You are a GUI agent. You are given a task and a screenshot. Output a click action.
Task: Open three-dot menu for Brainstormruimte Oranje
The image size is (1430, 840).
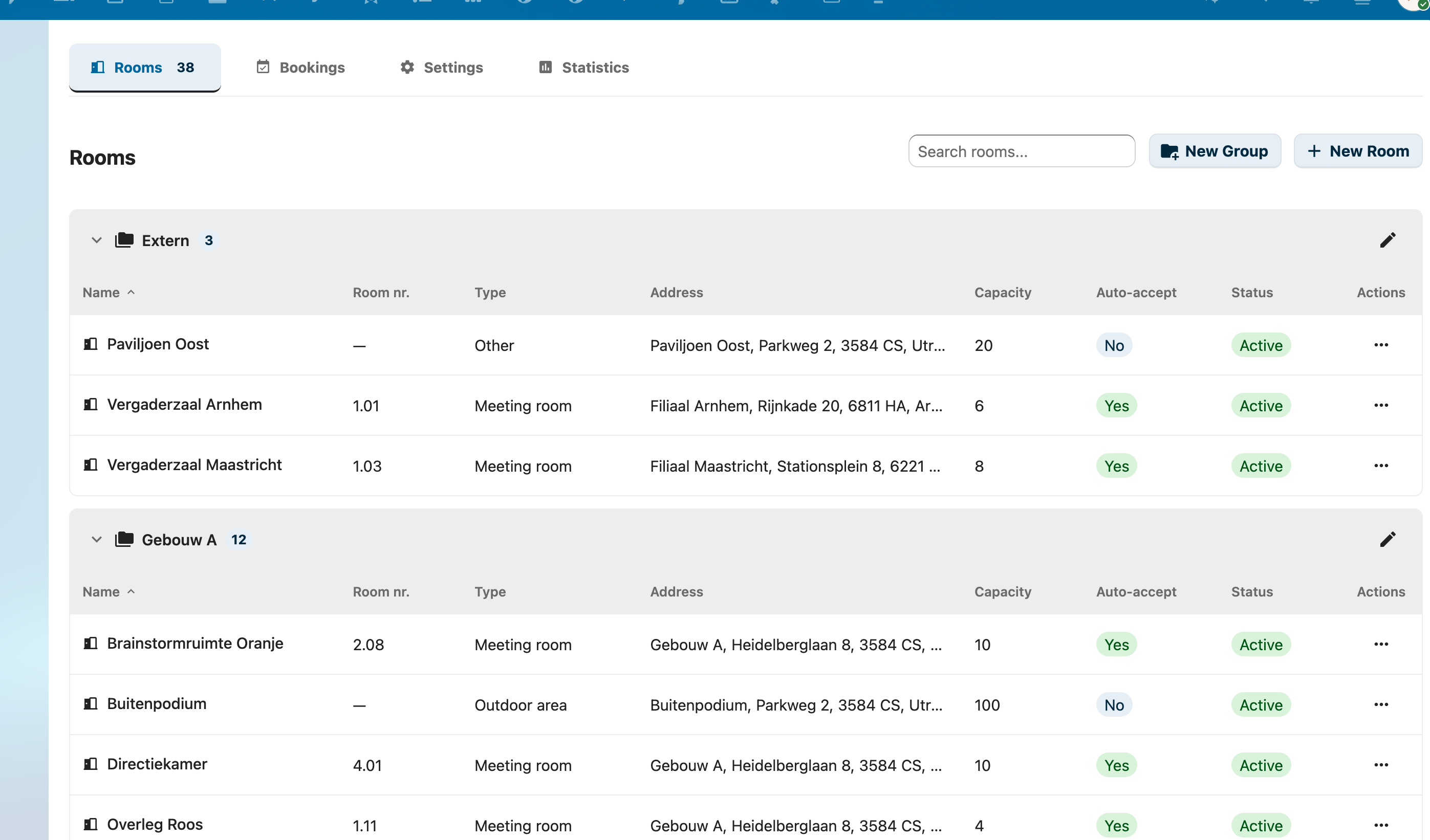1381,644
